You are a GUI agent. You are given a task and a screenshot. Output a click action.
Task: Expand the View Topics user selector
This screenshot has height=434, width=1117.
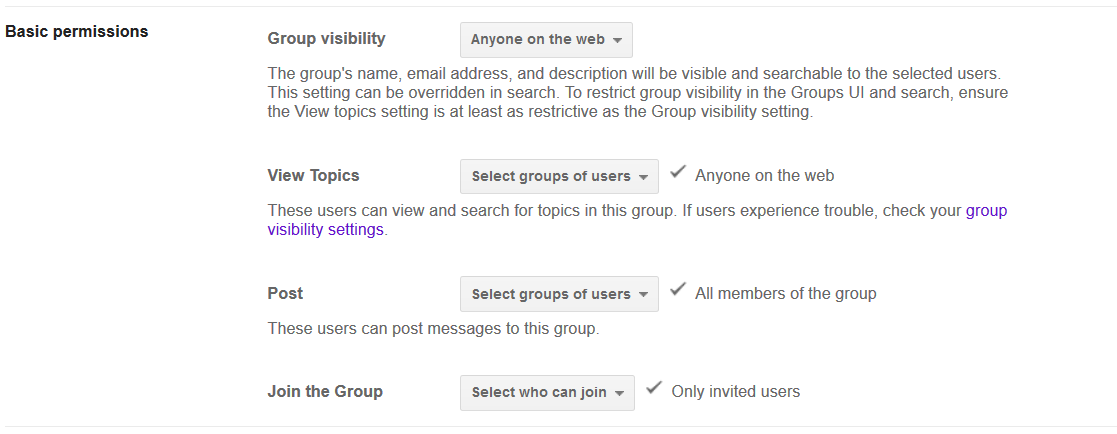coord(559,176)
